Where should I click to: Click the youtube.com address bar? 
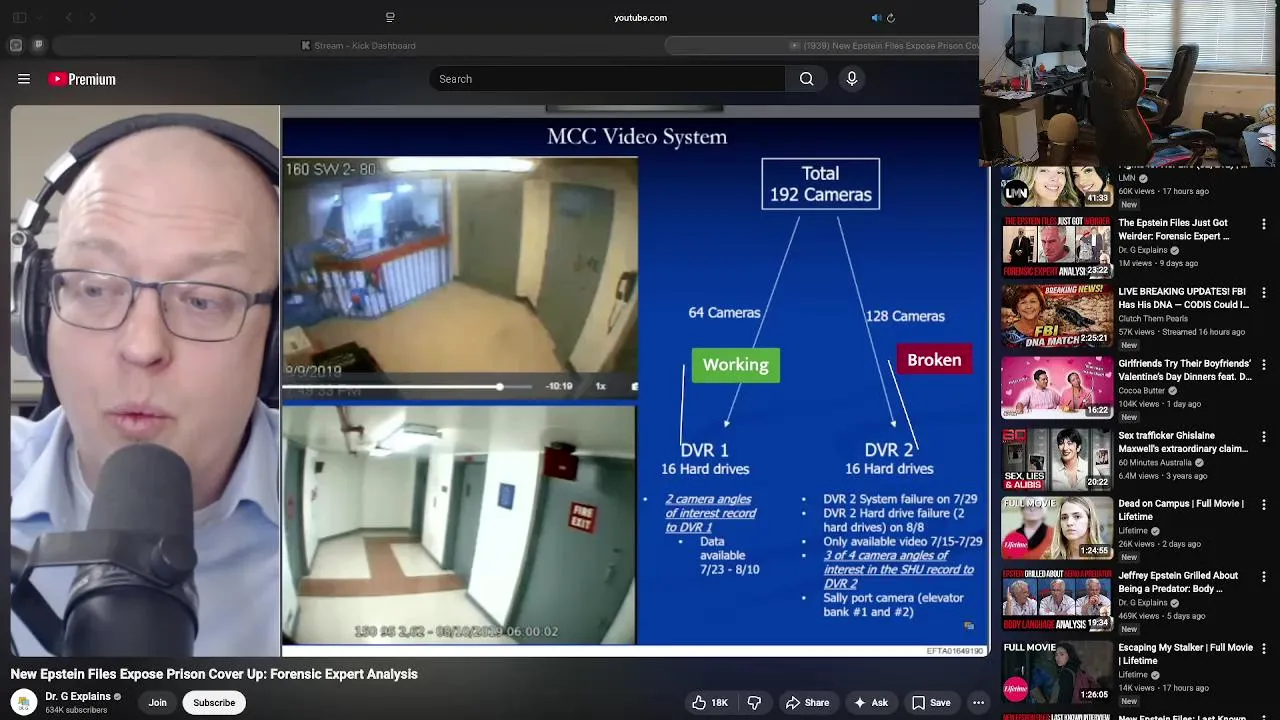point(640,17)
